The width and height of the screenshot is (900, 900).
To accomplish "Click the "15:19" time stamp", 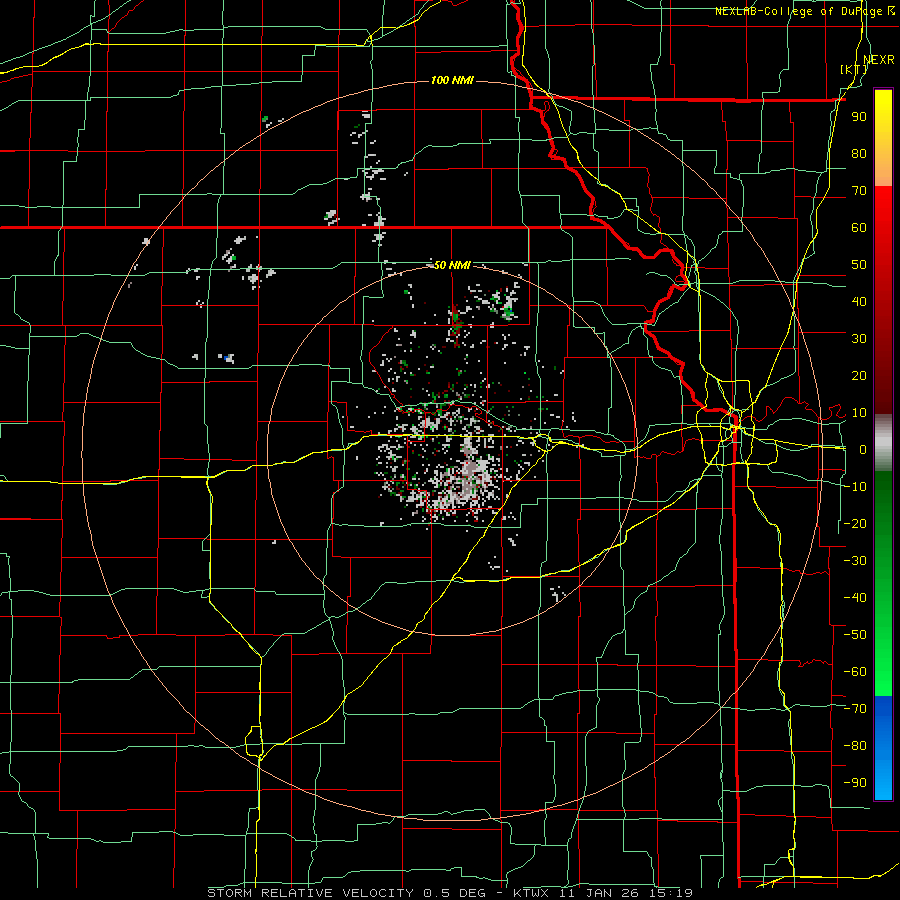I will [670, 893].
